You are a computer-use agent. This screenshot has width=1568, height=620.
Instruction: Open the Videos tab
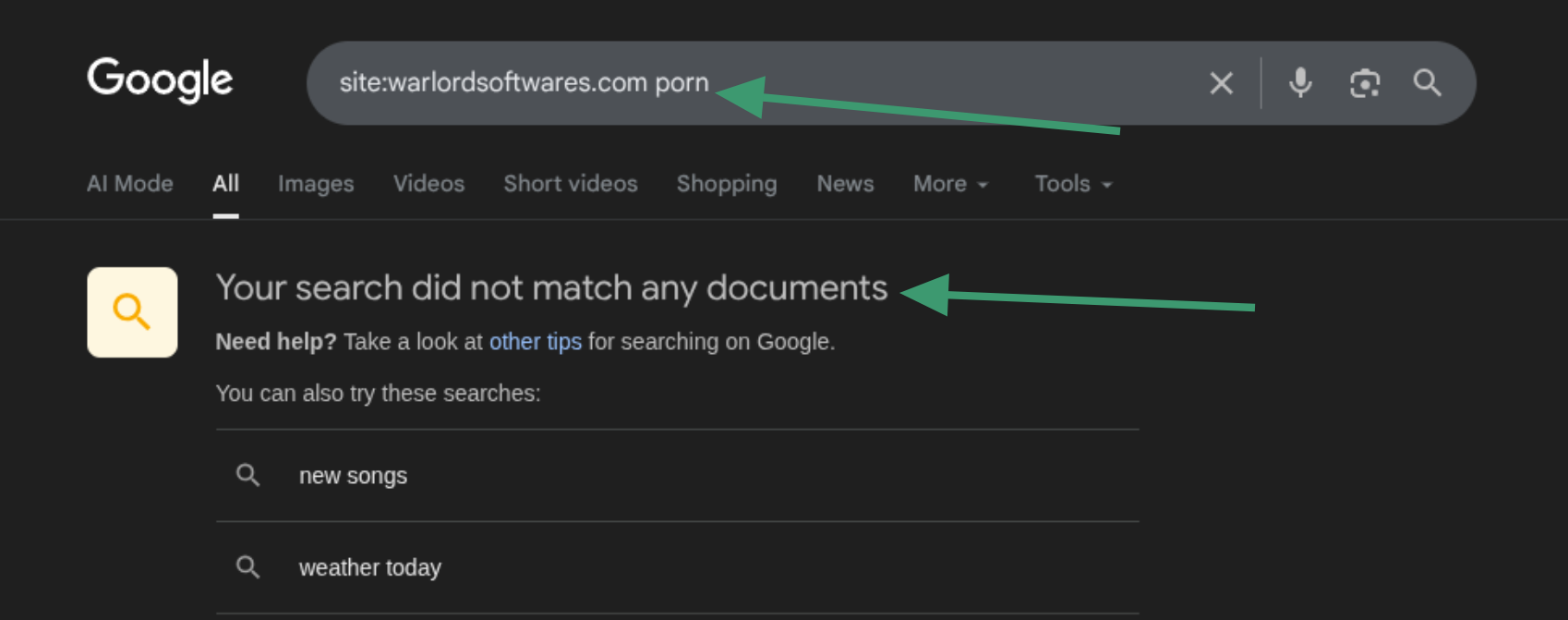[428, 184]
